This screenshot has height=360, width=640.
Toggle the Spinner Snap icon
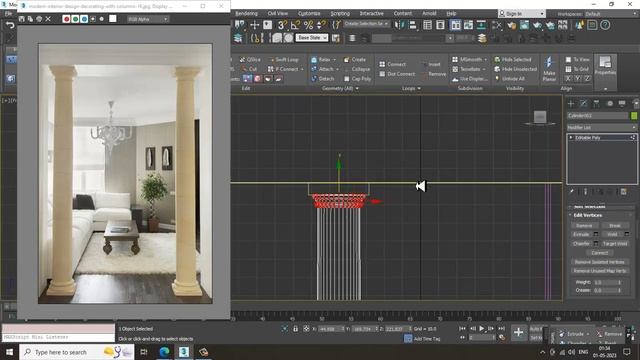(x=322, y=25)
